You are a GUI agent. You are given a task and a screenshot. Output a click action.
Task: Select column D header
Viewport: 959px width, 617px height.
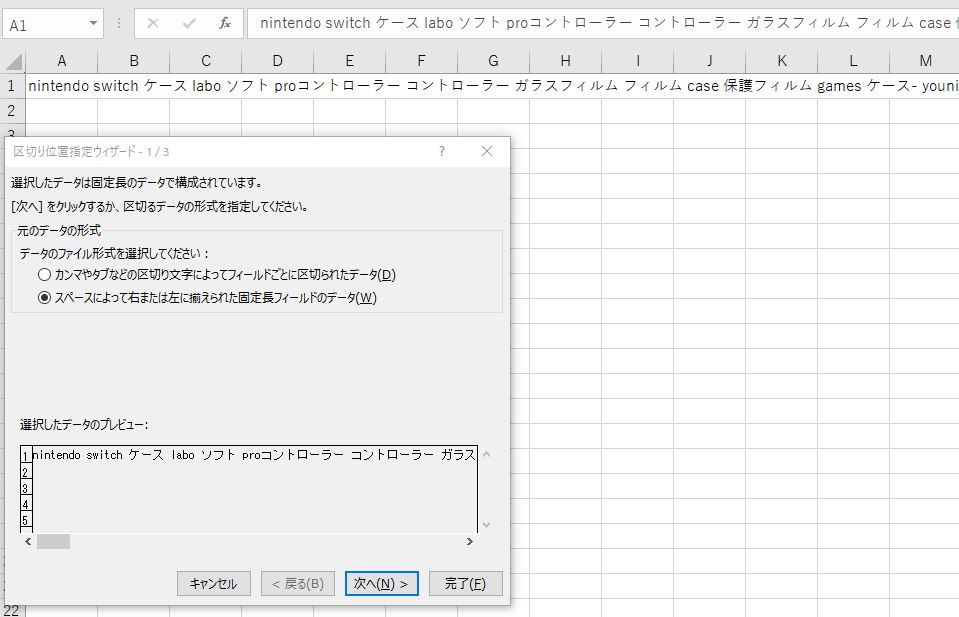tap(278, 61)
